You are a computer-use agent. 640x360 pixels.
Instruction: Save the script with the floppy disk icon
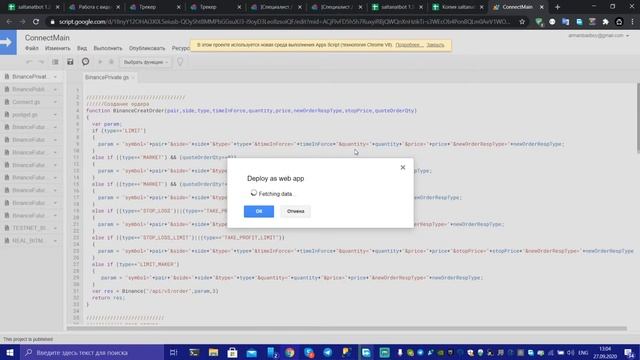click(70, 62)
